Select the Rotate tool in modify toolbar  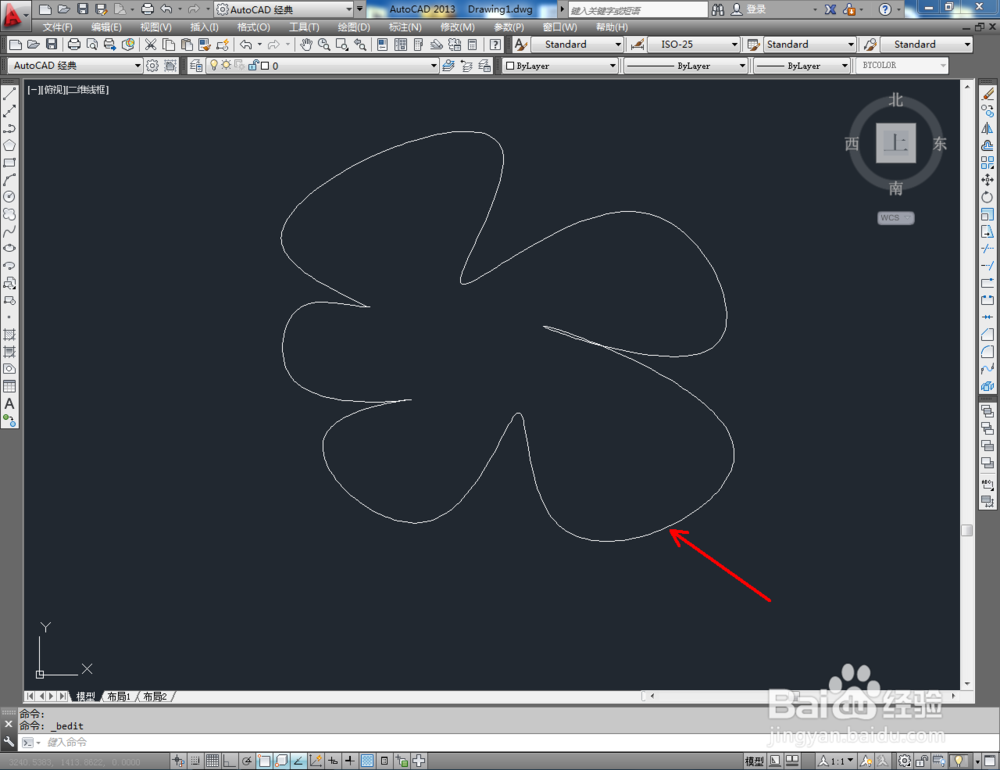tap(987, 197)
